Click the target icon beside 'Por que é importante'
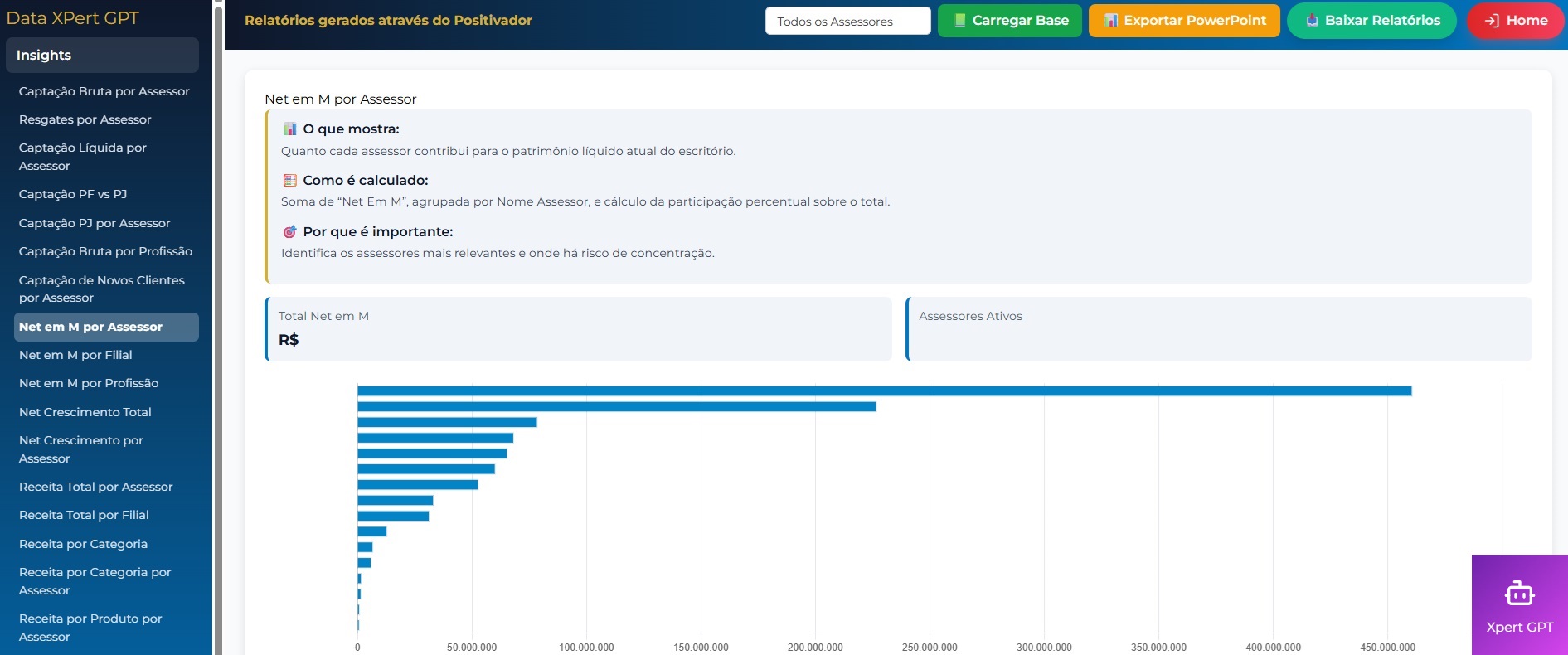Viewport: 1568px width, 655px height. (x=289, y=232)
